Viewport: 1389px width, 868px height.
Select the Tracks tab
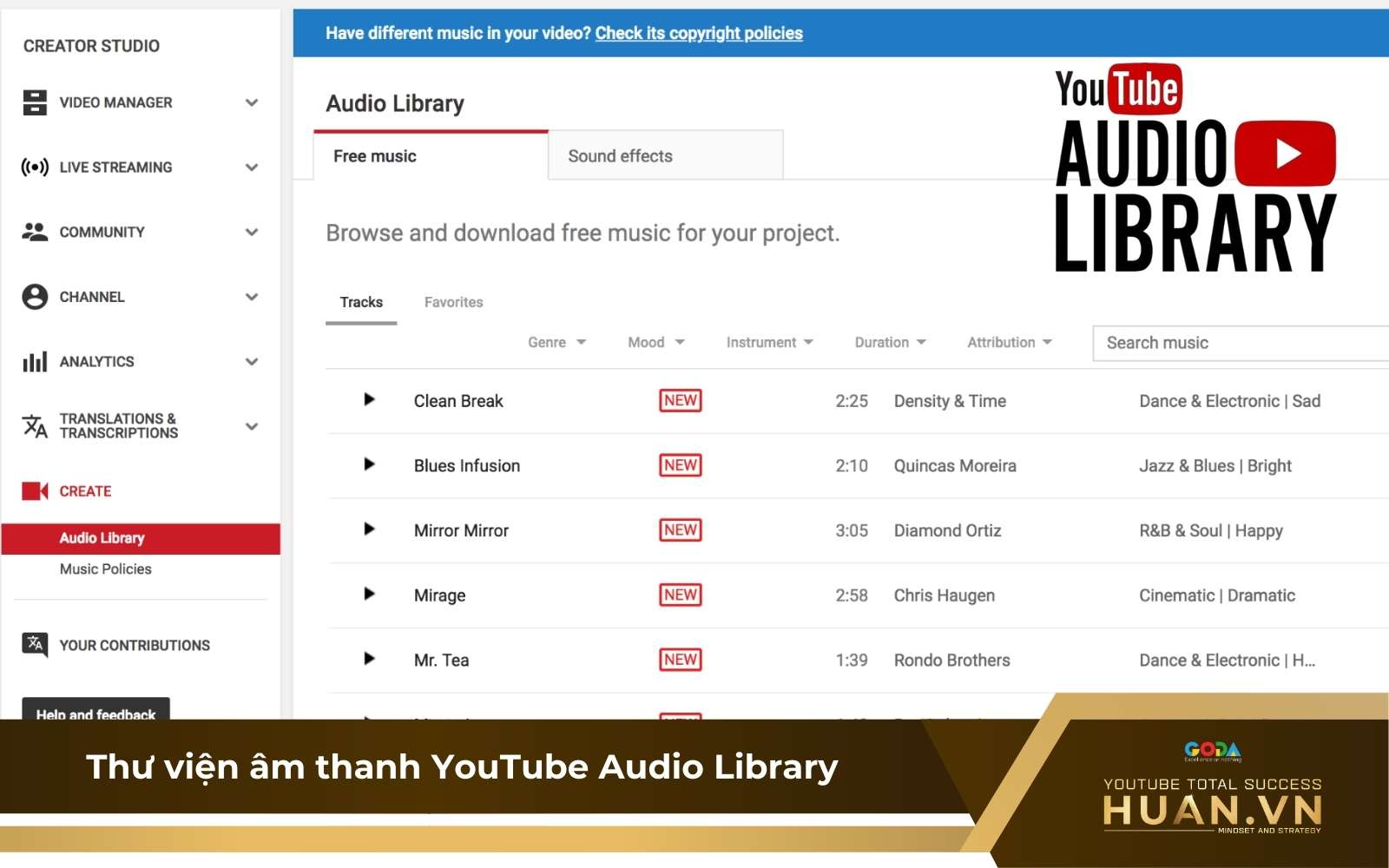361,302
